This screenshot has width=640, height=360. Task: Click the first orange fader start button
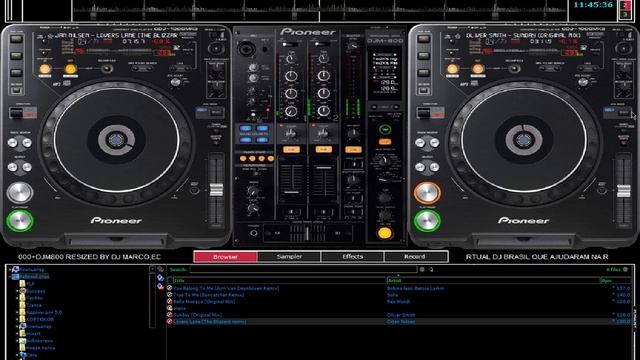click(x=244, y=158)
